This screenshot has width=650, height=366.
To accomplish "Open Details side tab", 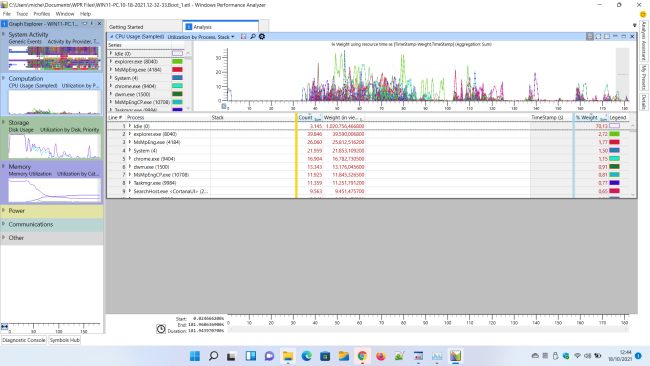I will tap(643, 102).
